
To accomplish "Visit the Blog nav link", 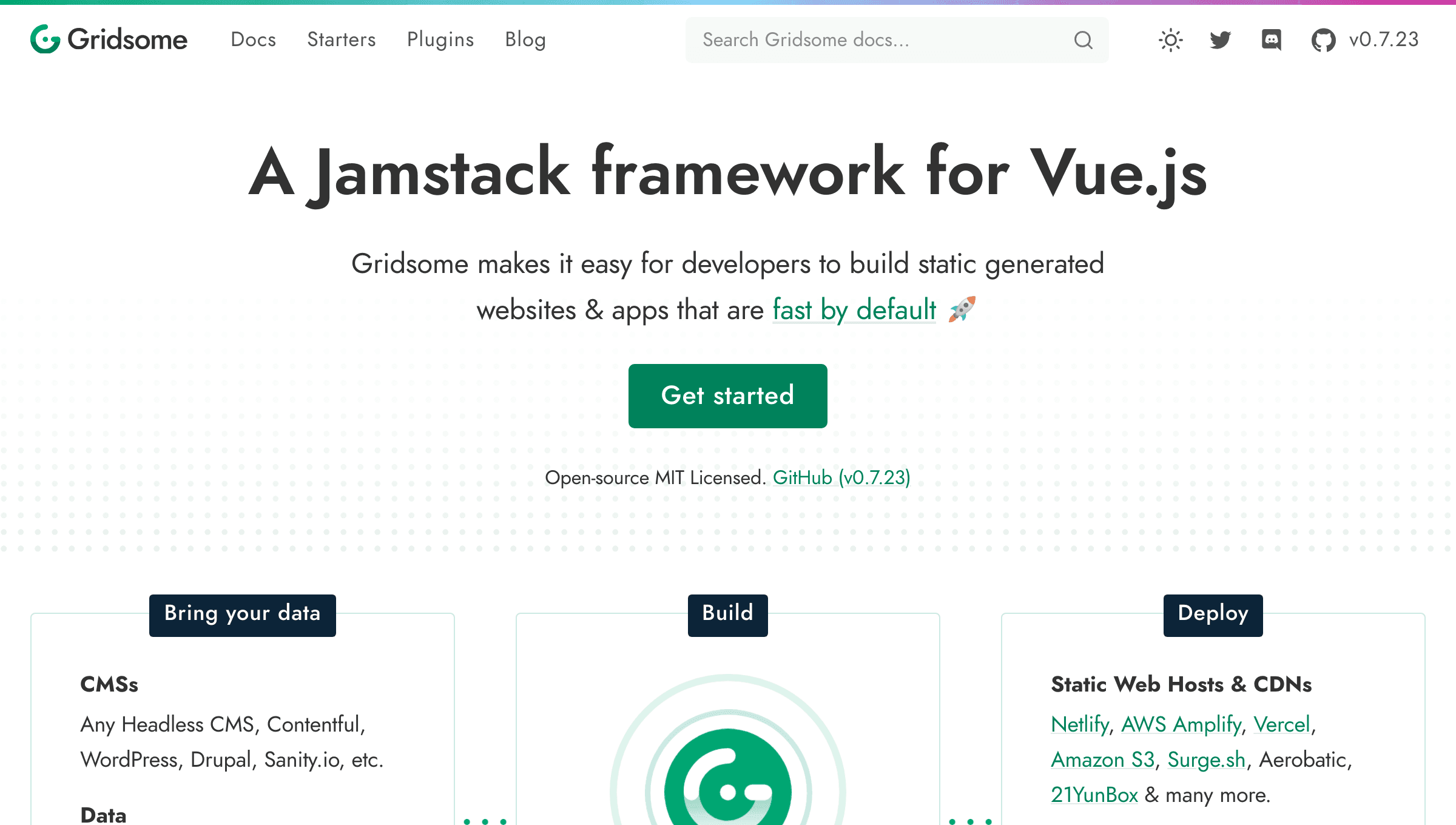I will click(525, 39).
